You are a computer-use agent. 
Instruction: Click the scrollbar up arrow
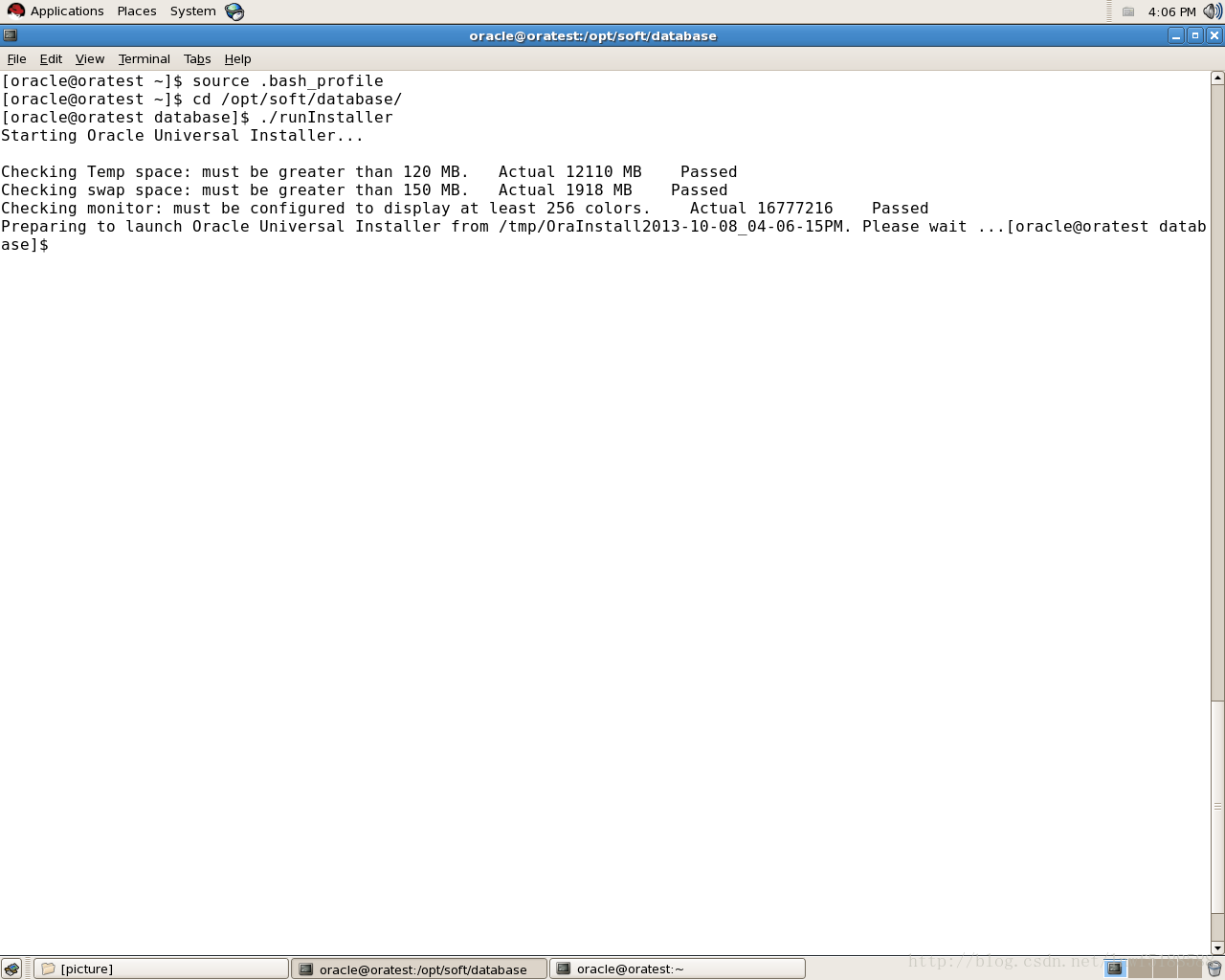coord(1217,78)
